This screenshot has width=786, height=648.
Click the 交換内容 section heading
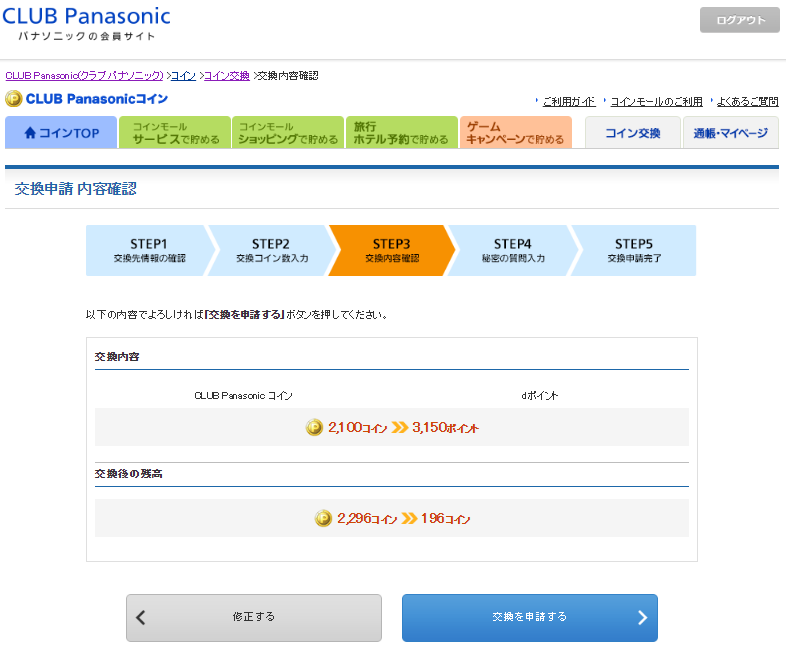[117, 357]
